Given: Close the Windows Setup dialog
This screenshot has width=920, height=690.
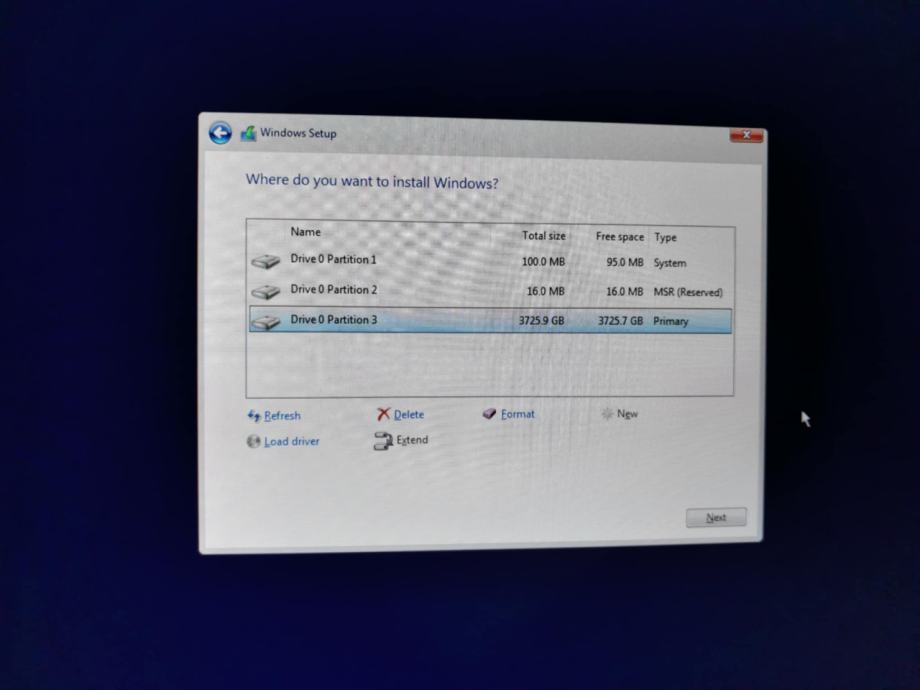Looking at the screenshot, I should 746,136.
